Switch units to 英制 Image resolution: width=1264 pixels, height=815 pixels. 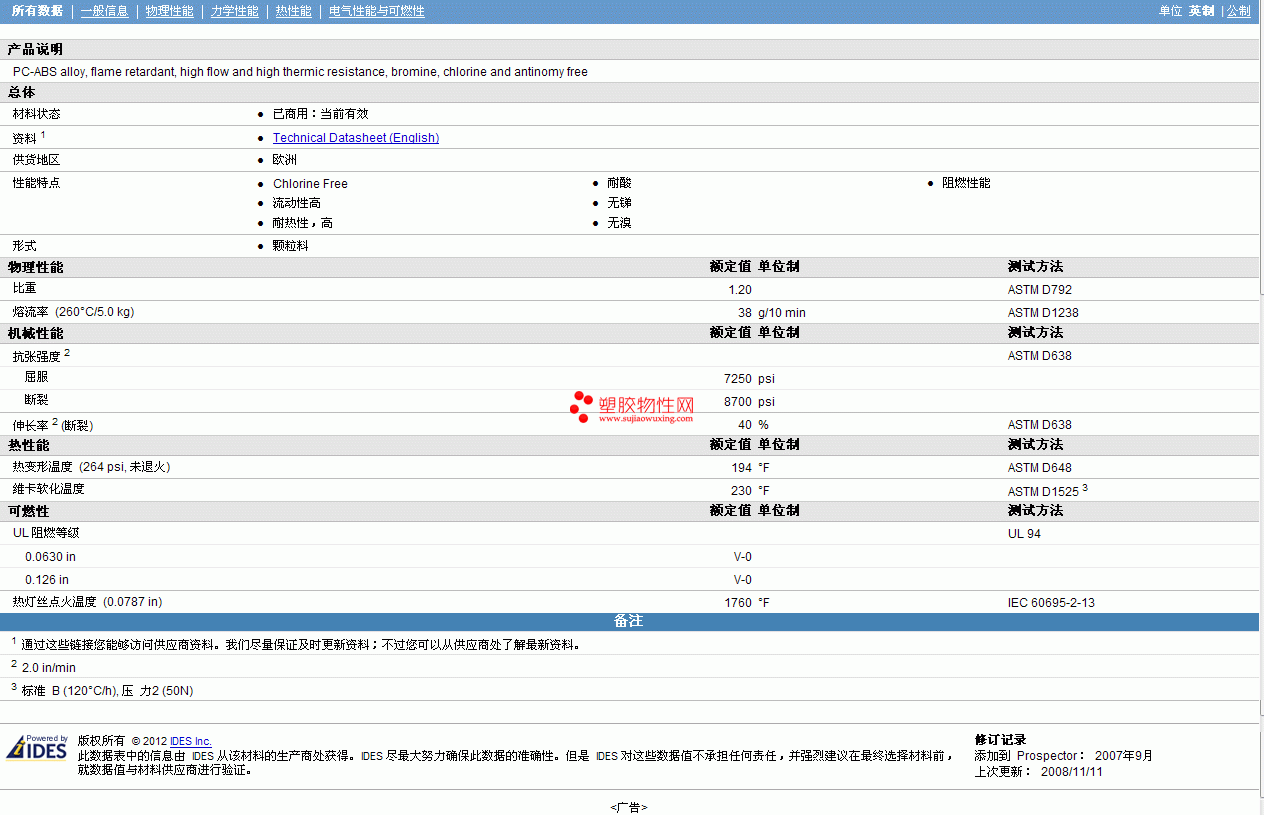(x=1201, y=11)
